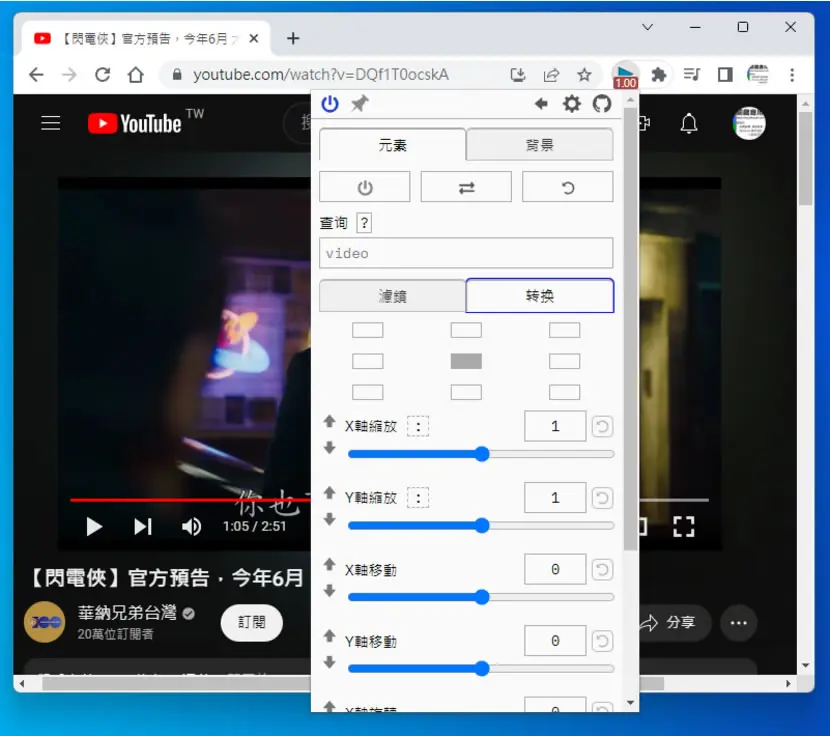Open the GitHub icon link
830x736 pixels.
point(602,104)
